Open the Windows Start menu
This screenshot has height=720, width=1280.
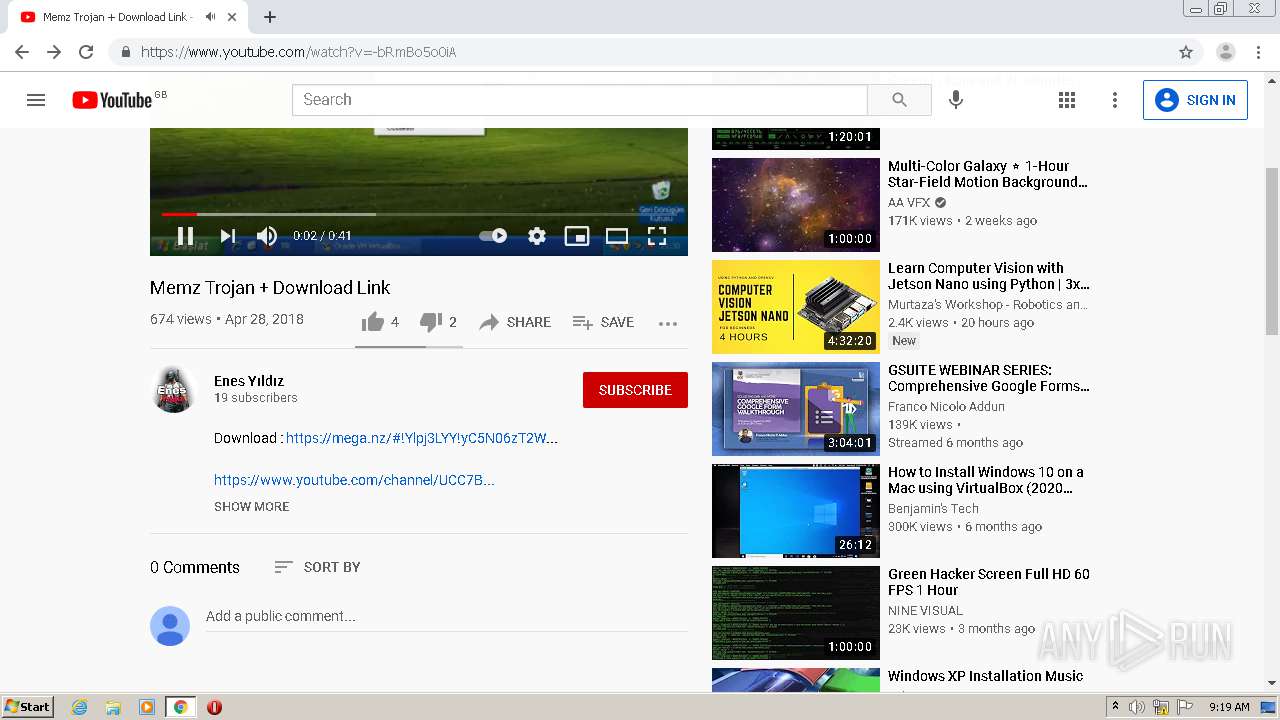click(27, 707)
